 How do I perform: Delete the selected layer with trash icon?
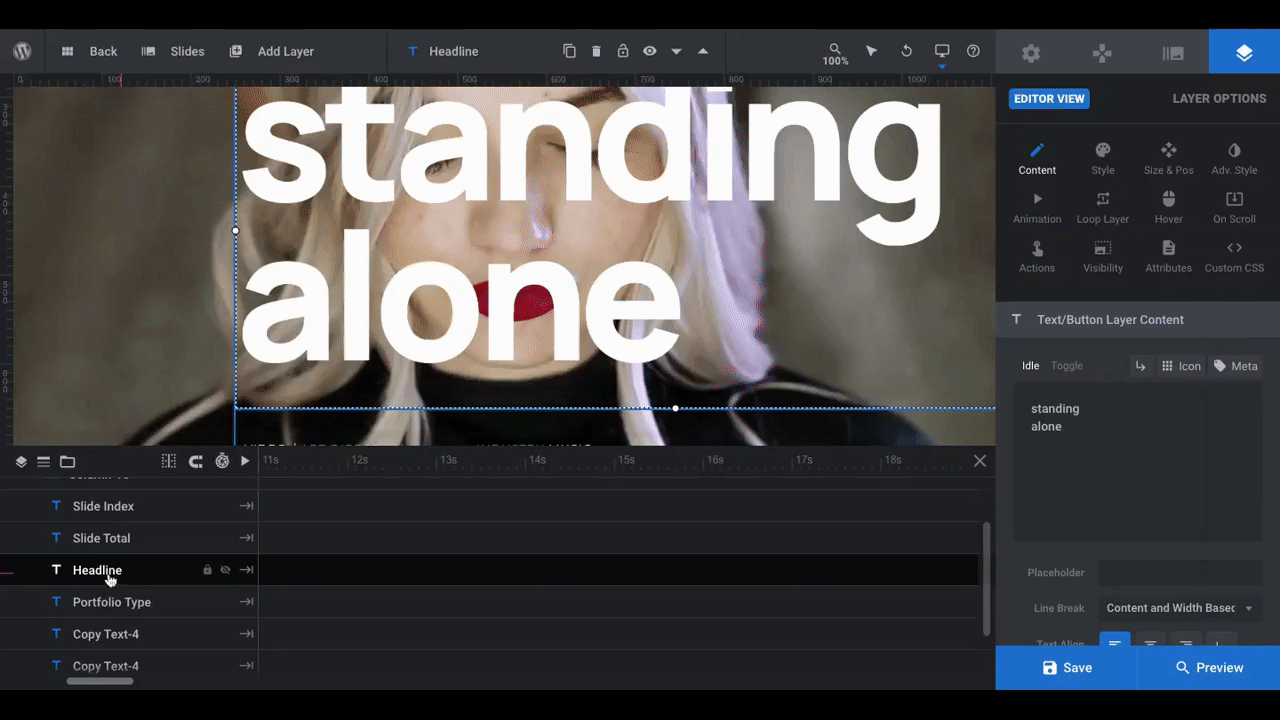596,51
